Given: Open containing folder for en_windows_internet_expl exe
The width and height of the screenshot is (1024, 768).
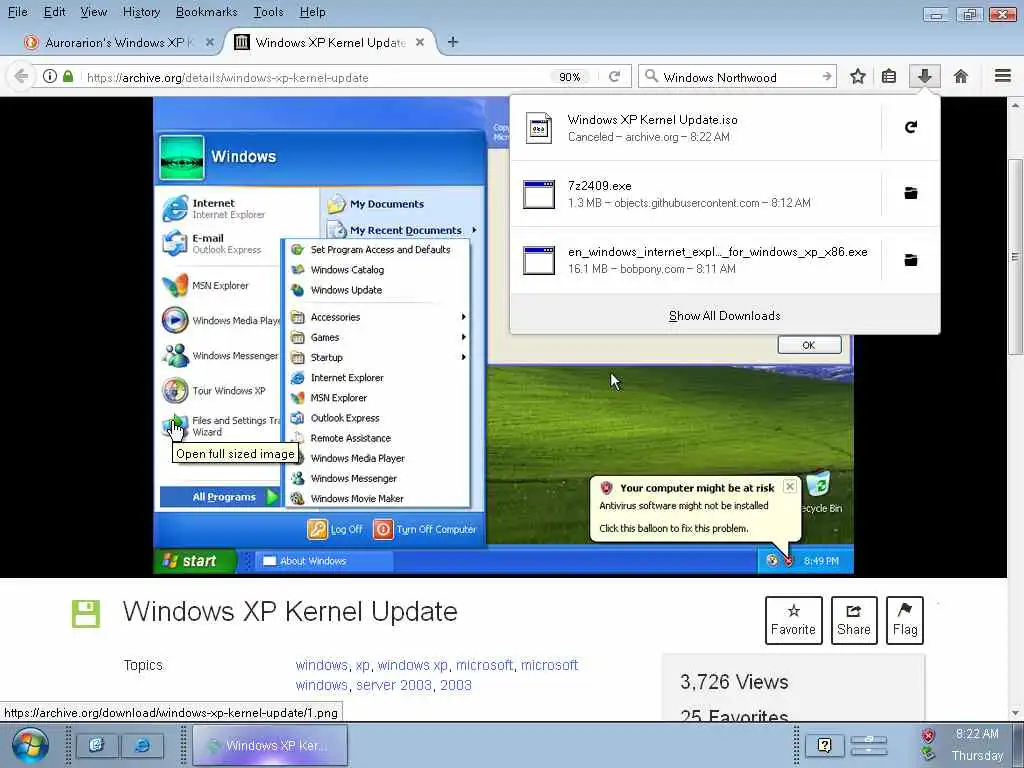Looking at the screenshot, I should tap(910, 260).
